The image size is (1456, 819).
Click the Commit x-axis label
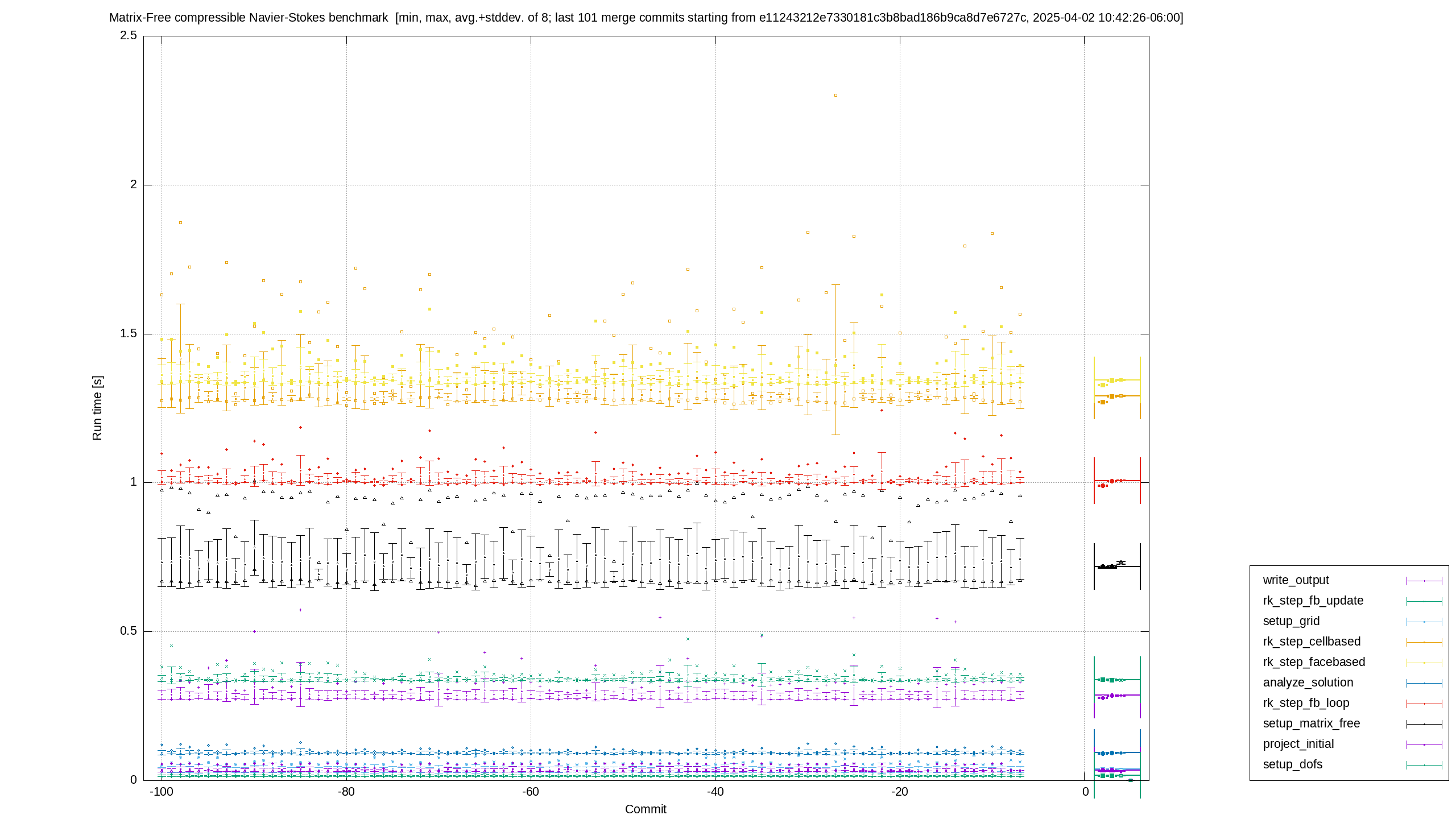coord(646,809)
